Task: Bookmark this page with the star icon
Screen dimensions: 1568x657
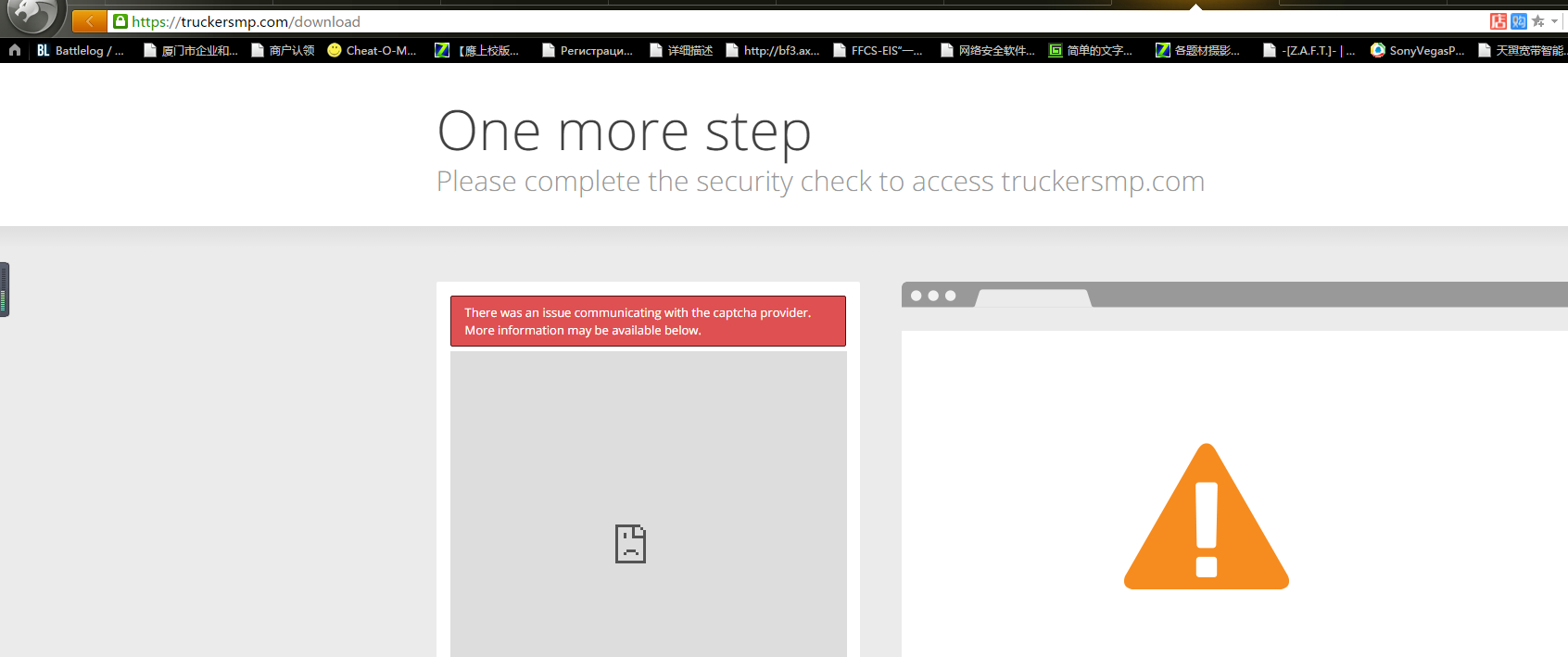Action: coord(1538,21)
